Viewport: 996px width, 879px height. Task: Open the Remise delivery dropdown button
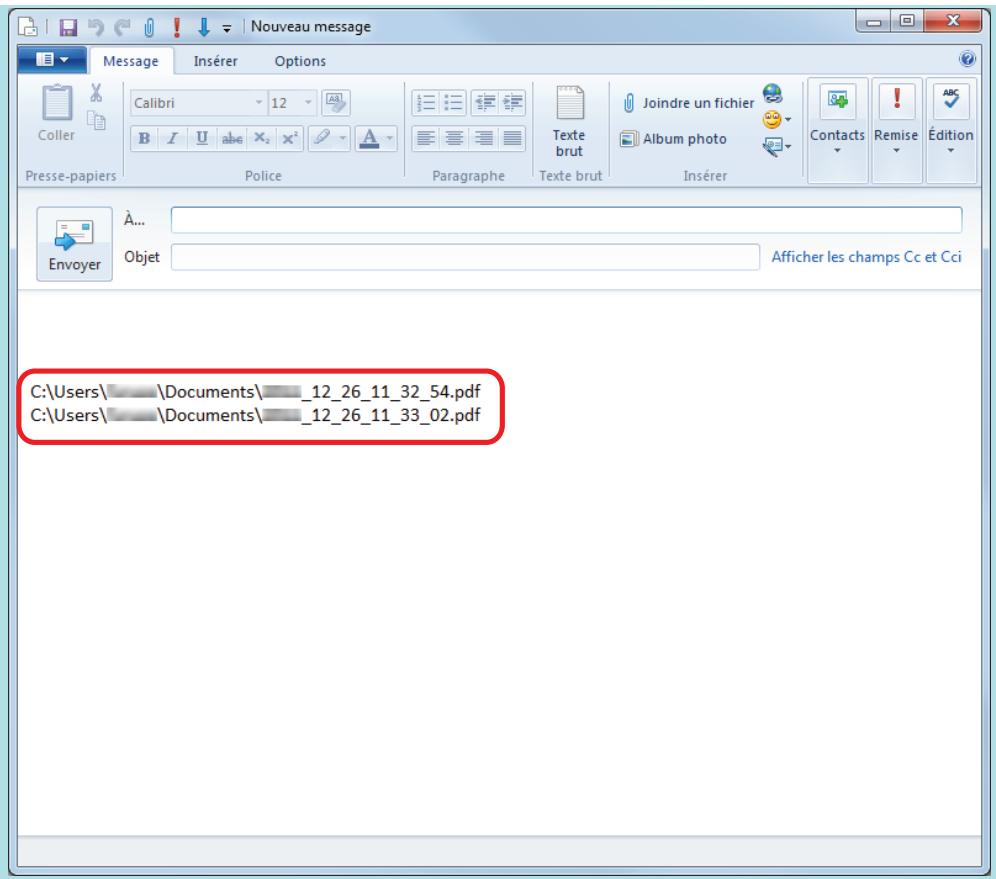896,131
